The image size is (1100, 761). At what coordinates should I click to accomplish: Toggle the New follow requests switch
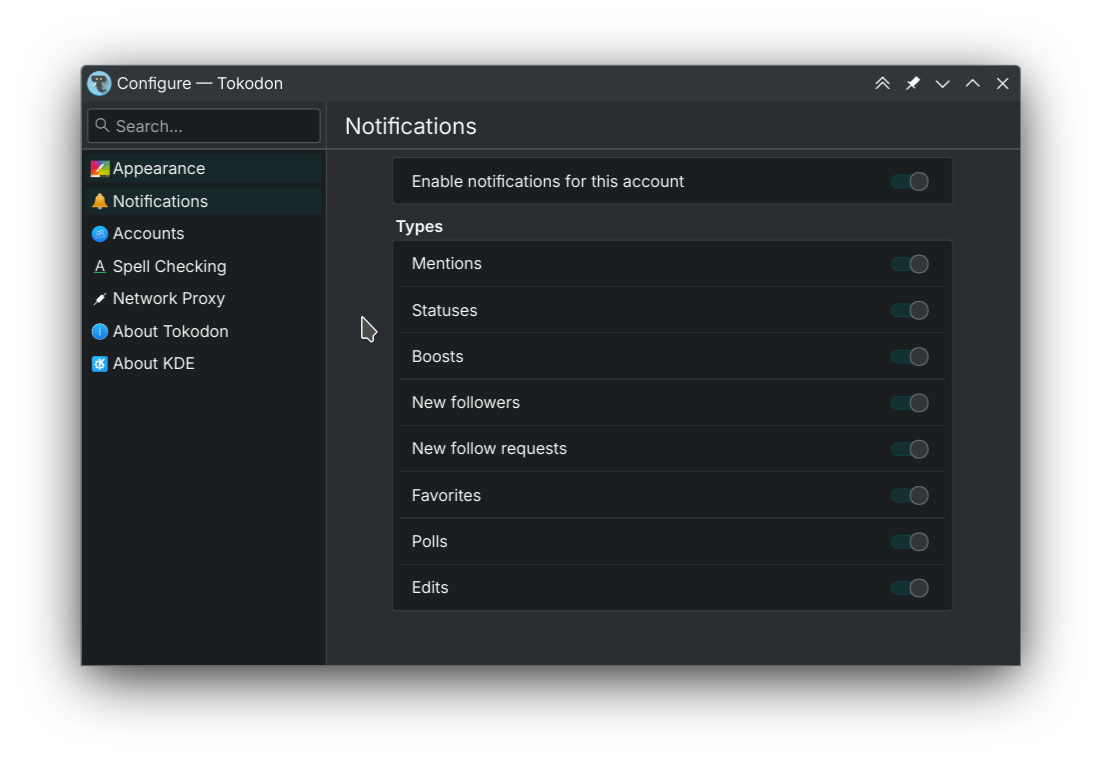coord(910,449)
